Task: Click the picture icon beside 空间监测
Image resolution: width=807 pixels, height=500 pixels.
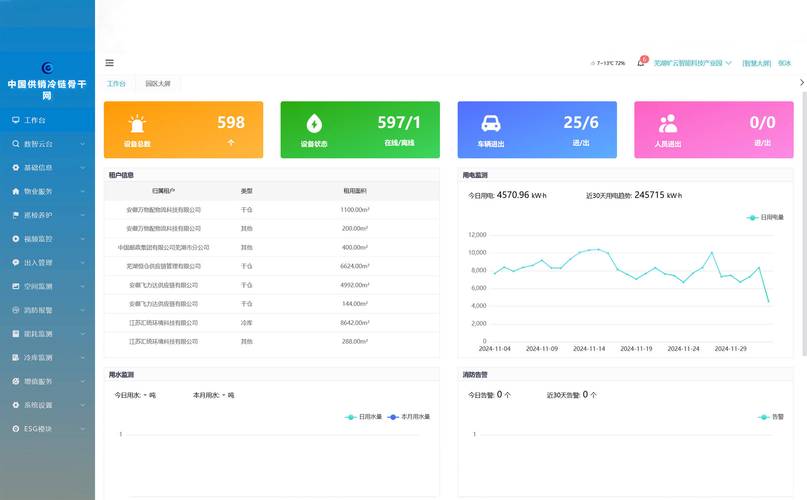Action: (x=16, y=286)
